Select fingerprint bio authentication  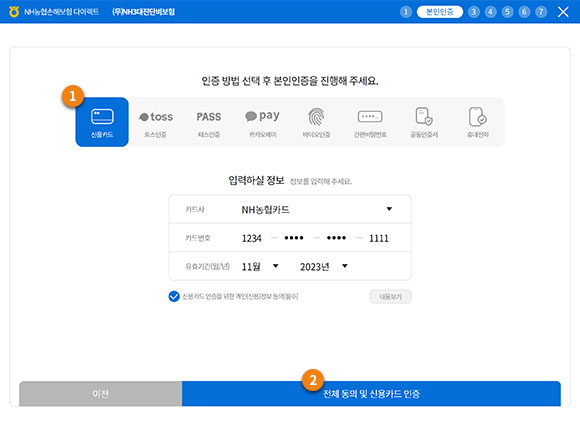click(x=316, y=123)
